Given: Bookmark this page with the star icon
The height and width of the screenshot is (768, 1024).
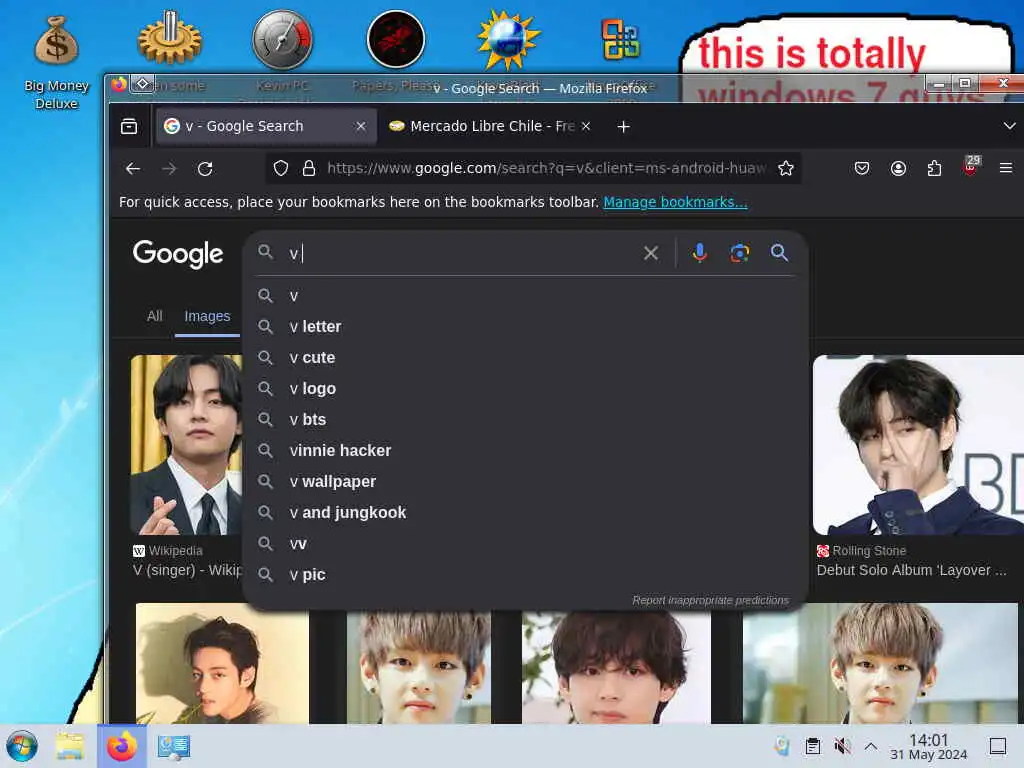Looking at the screenshot, I should tap(786, 168).
